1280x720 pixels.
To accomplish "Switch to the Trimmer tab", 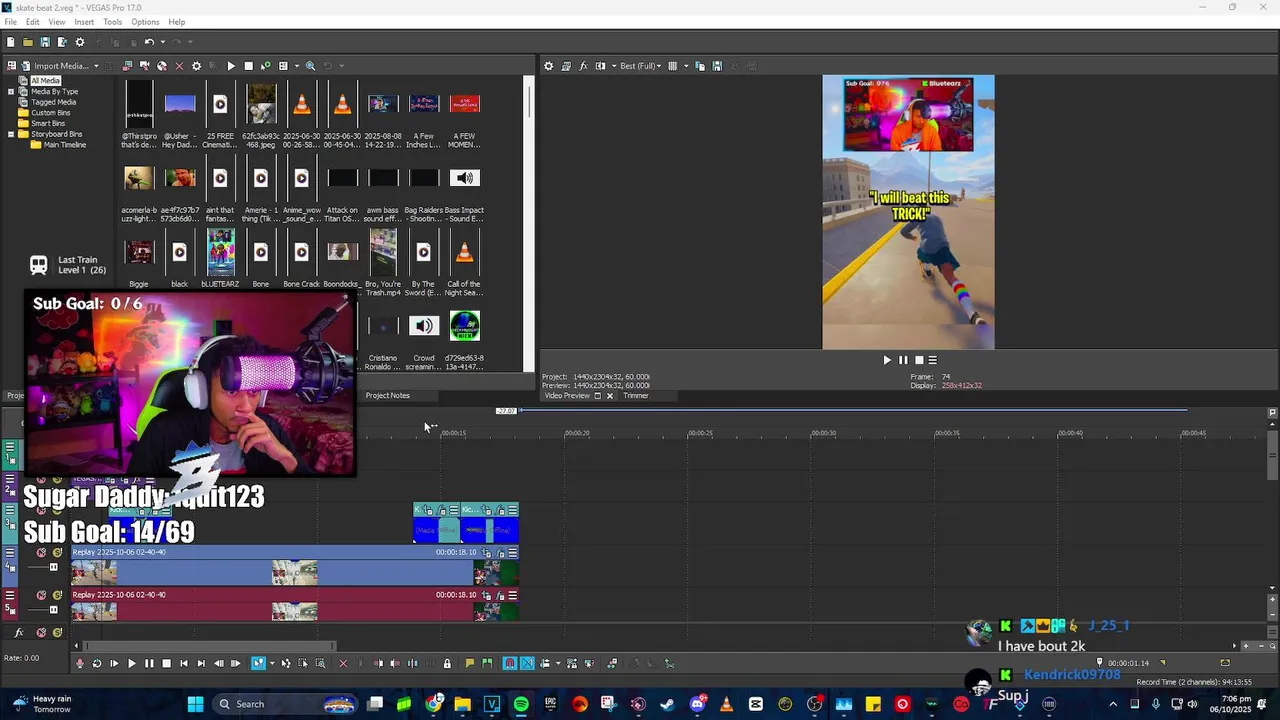I will (x=636, y=396).
